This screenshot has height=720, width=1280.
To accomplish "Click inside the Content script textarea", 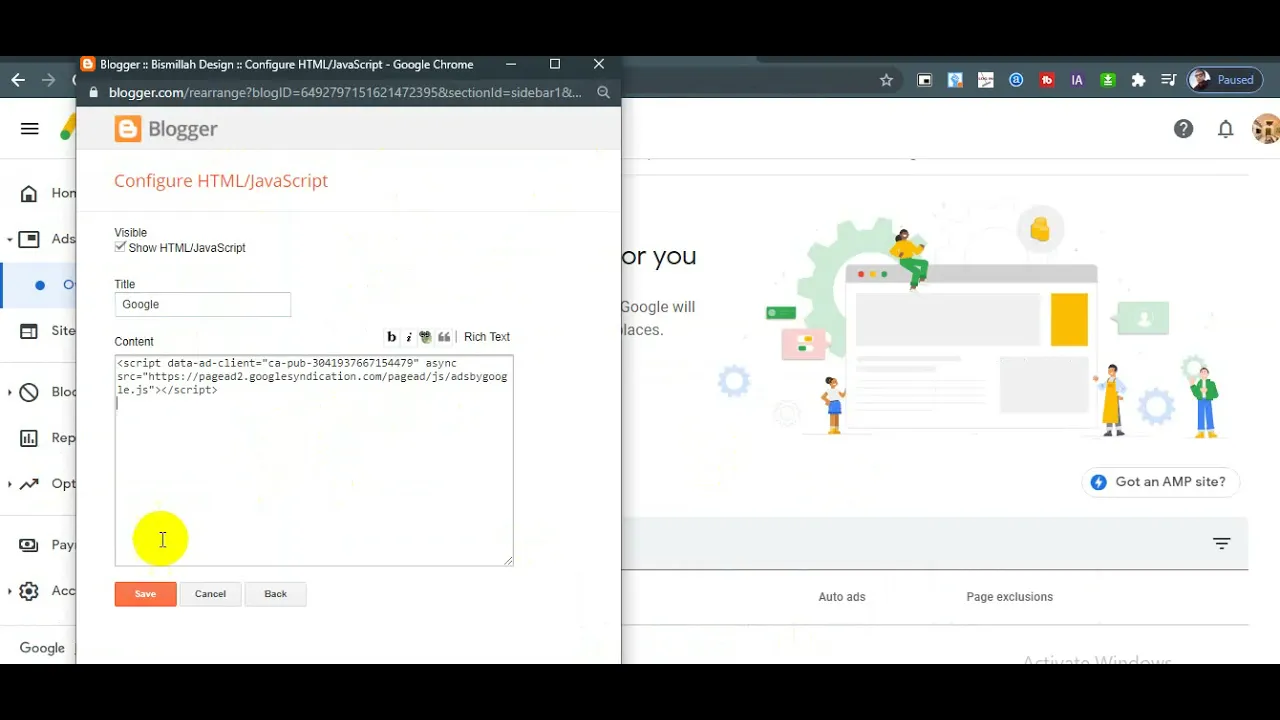I will click(314, 460).
